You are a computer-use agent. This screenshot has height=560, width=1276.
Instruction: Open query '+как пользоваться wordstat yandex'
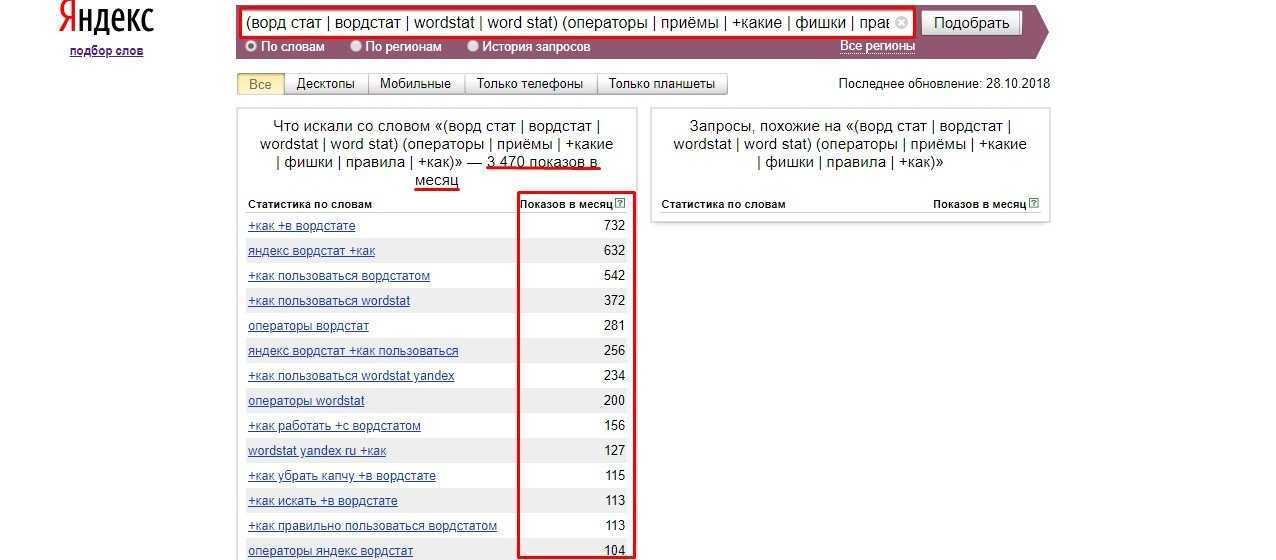coord(351,376)
